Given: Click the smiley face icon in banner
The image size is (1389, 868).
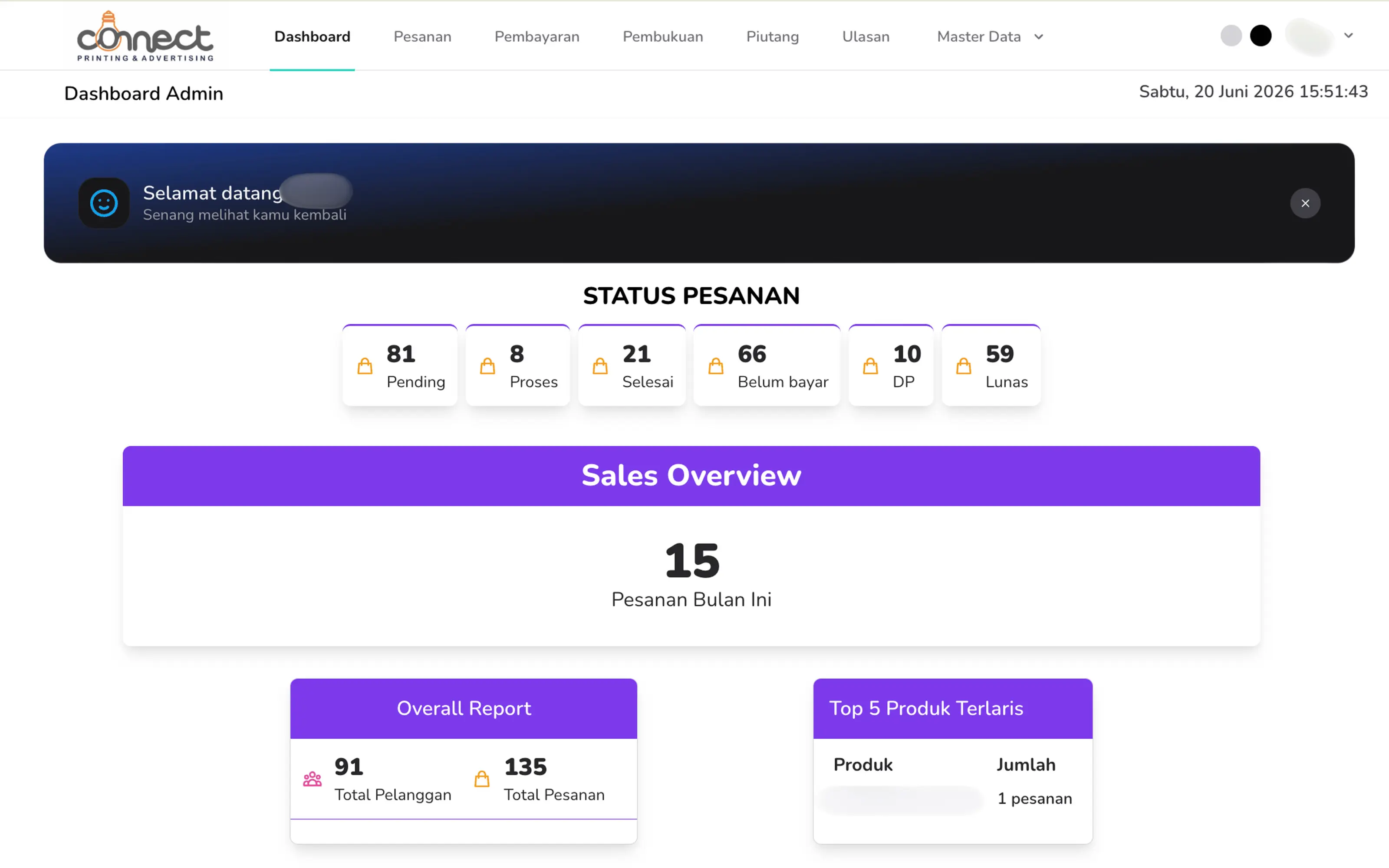Looking at the screenshot, I should (x=104, y=203).
